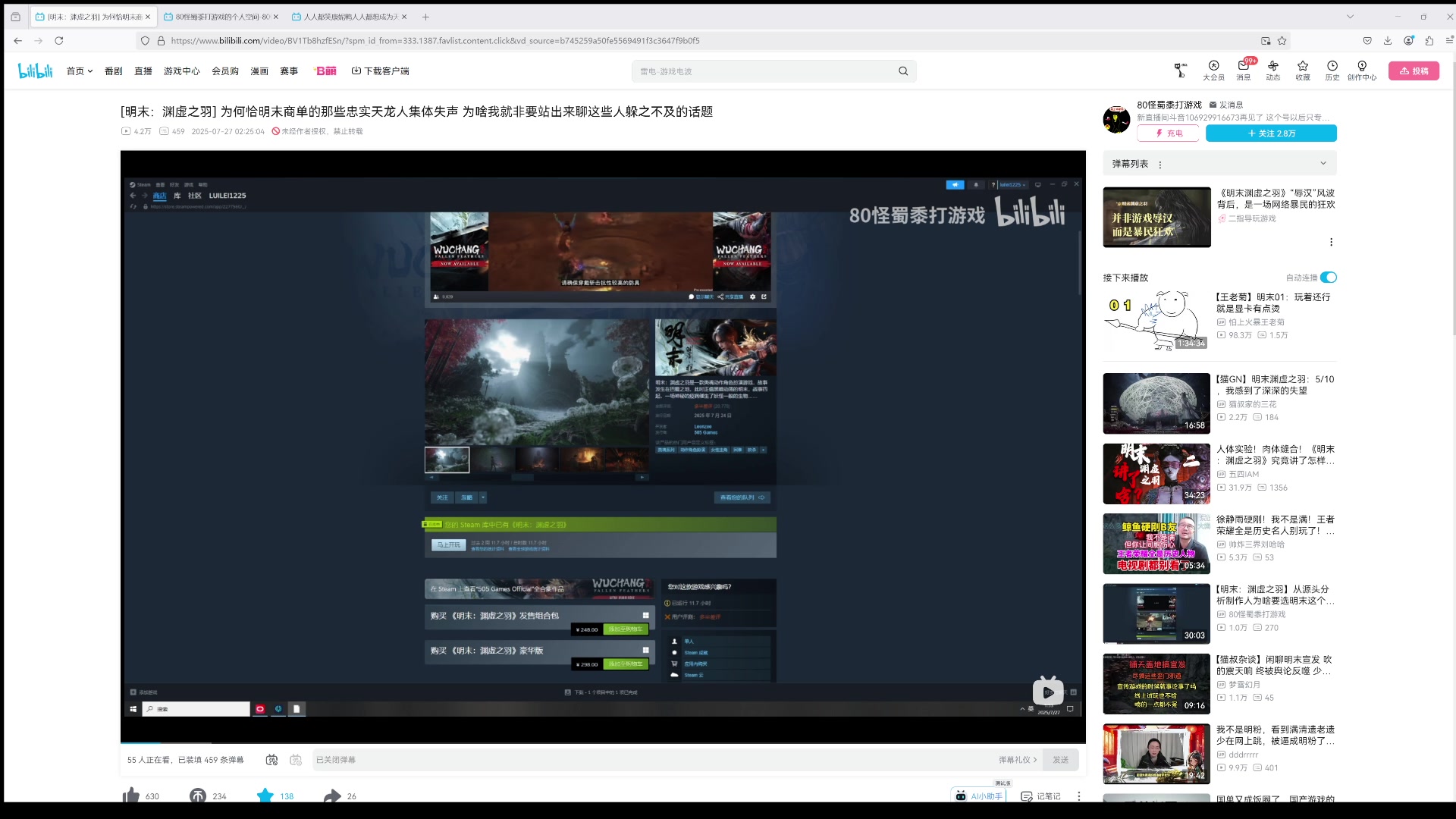Open AI小助手 button
The height and width of the screenshot is (819, 1456).
click(979, 796)
